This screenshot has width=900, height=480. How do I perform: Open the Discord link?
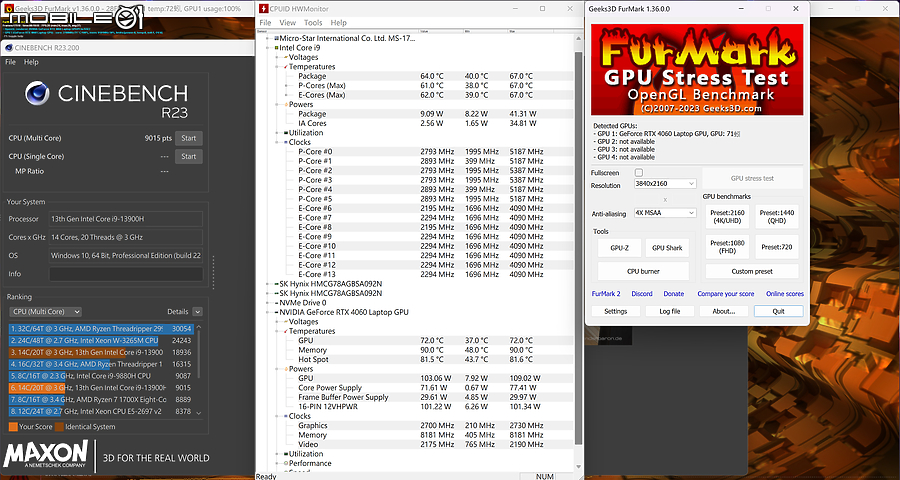tap(642, 293)
